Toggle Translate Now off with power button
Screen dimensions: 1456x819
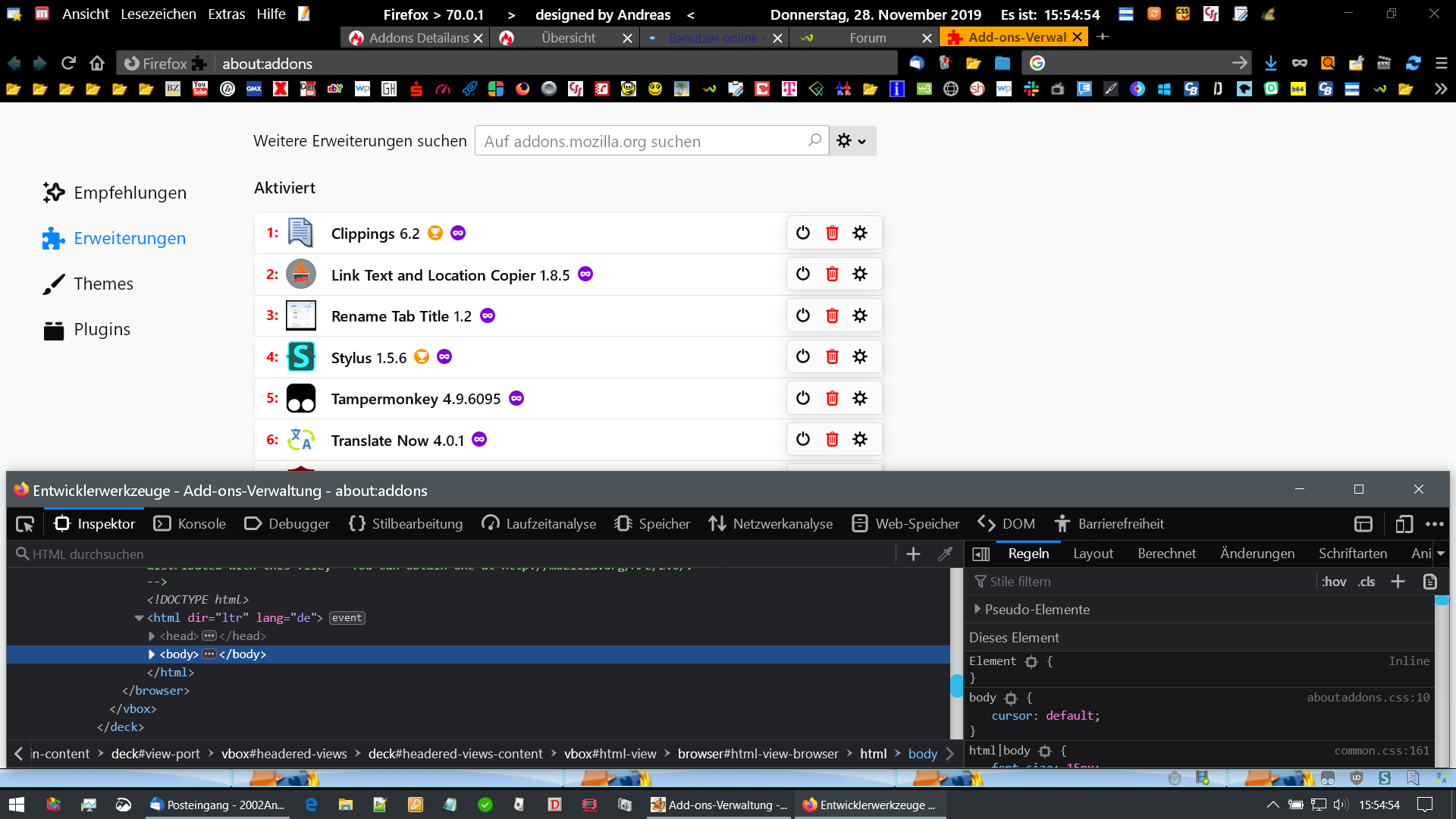[803, 439]
